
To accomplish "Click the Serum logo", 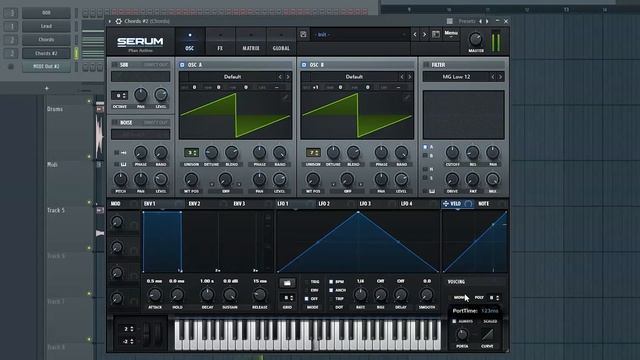I will tap(140, 42).
